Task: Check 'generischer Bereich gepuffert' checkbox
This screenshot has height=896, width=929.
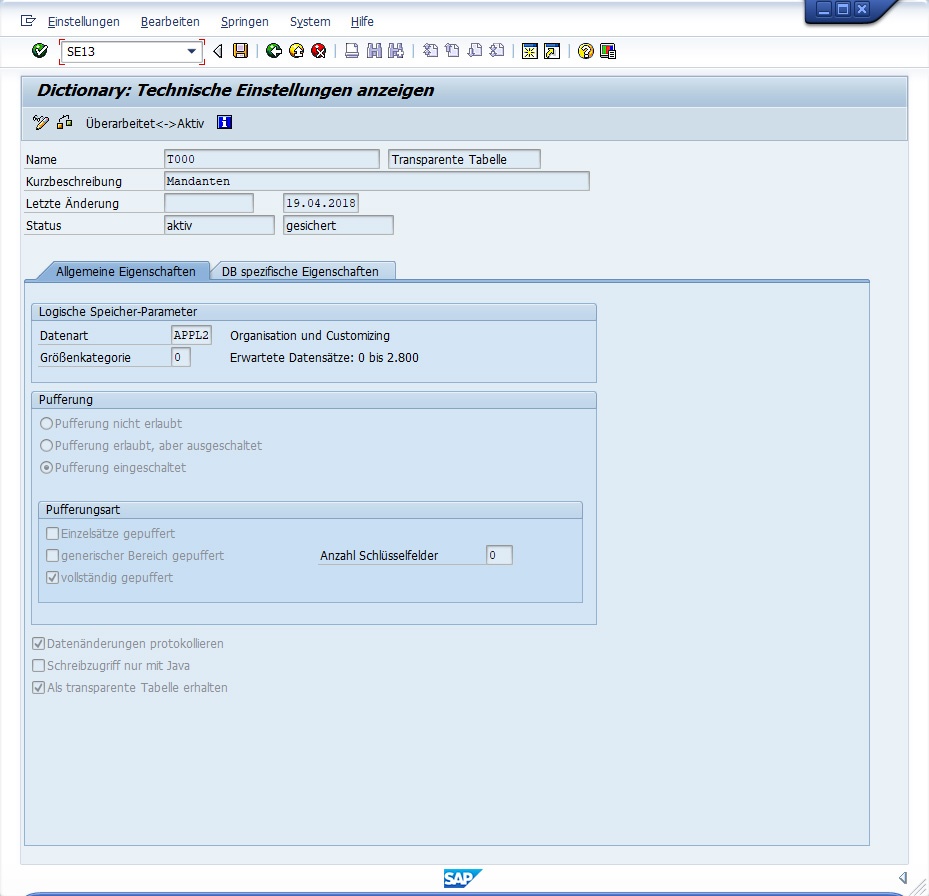Action: pos(53,556)
